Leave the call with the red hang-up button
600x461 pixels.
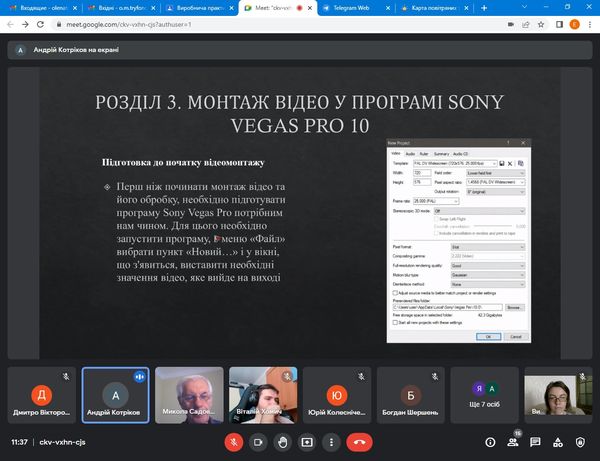[x=359, y=442]
